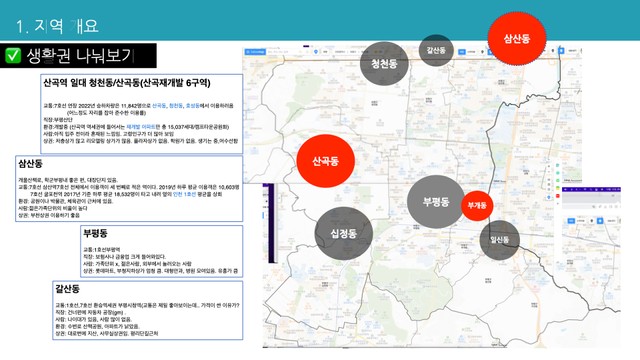Select the red 산곡동 circle on map
Viewport: 640px width, 360px height.
325,161
